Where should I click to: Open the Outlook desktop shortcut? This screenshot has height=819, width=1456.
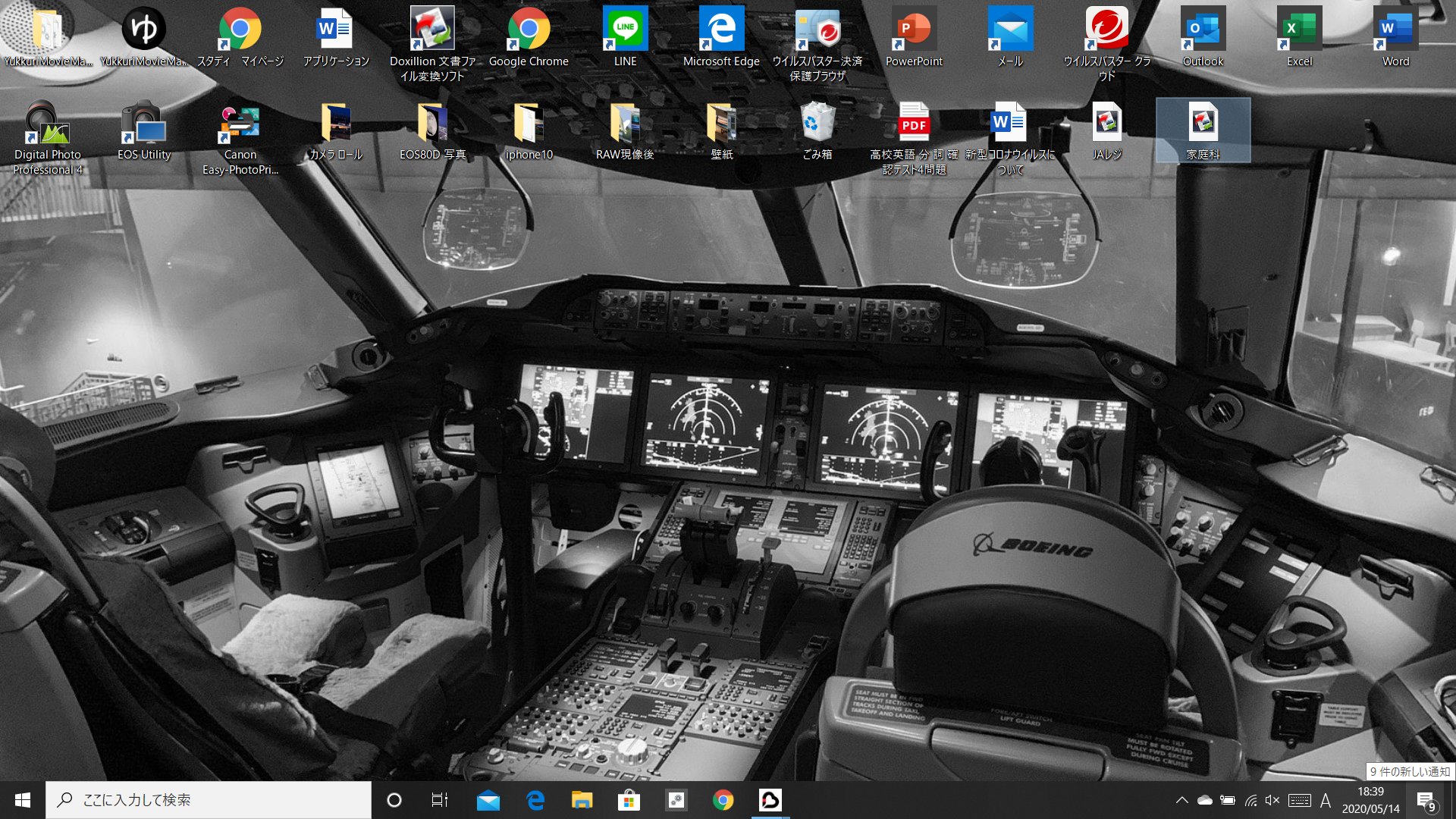point(1203,36)
